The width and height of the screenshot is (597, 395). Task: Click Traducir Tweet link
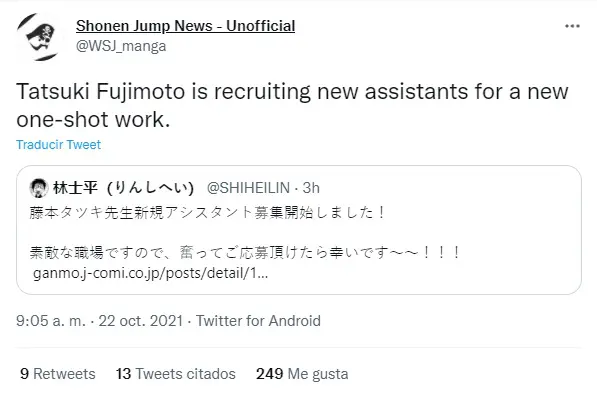[x=59, y=145]
